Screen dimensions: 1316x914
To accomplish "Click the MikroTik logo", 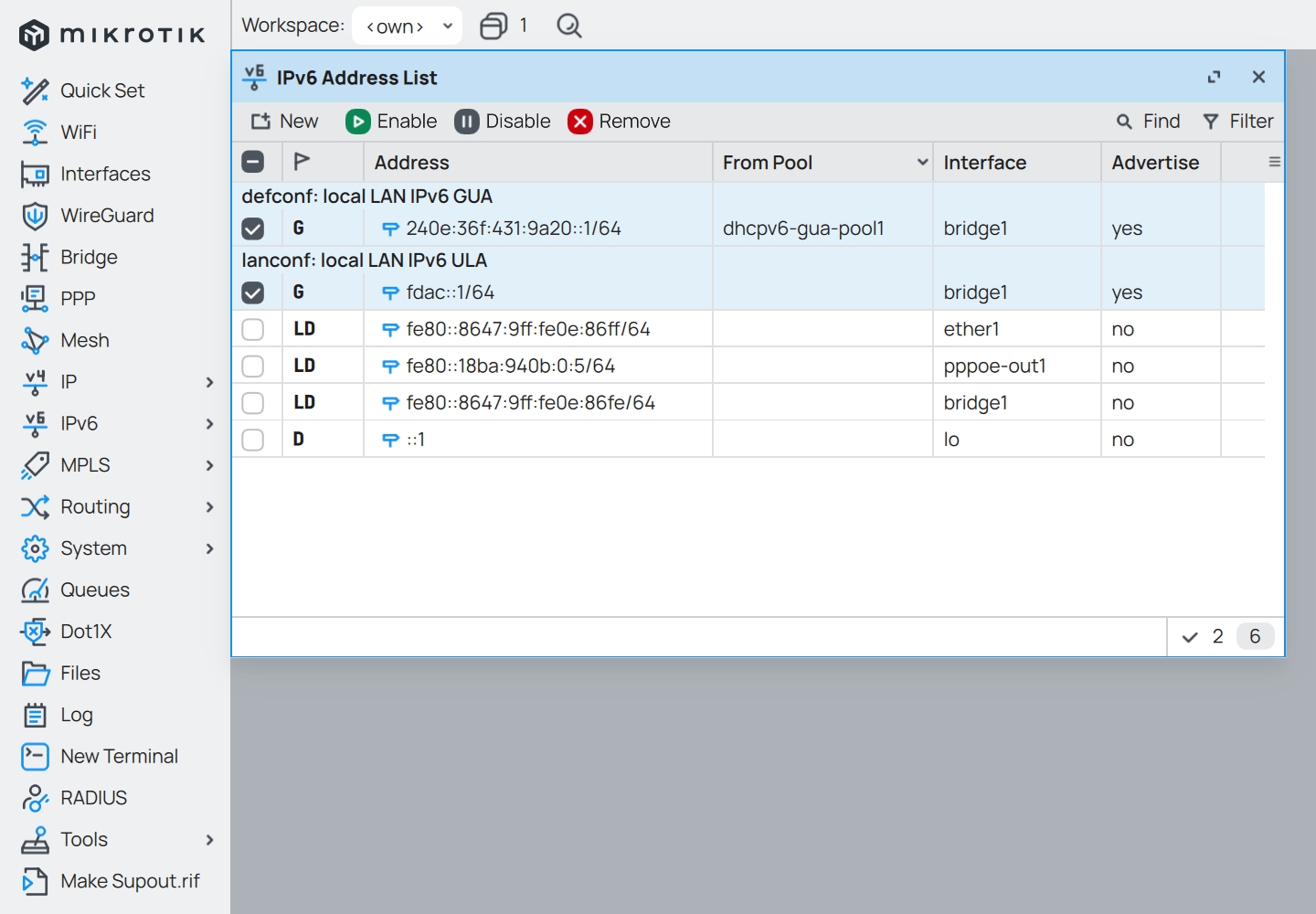I will 112,35.
